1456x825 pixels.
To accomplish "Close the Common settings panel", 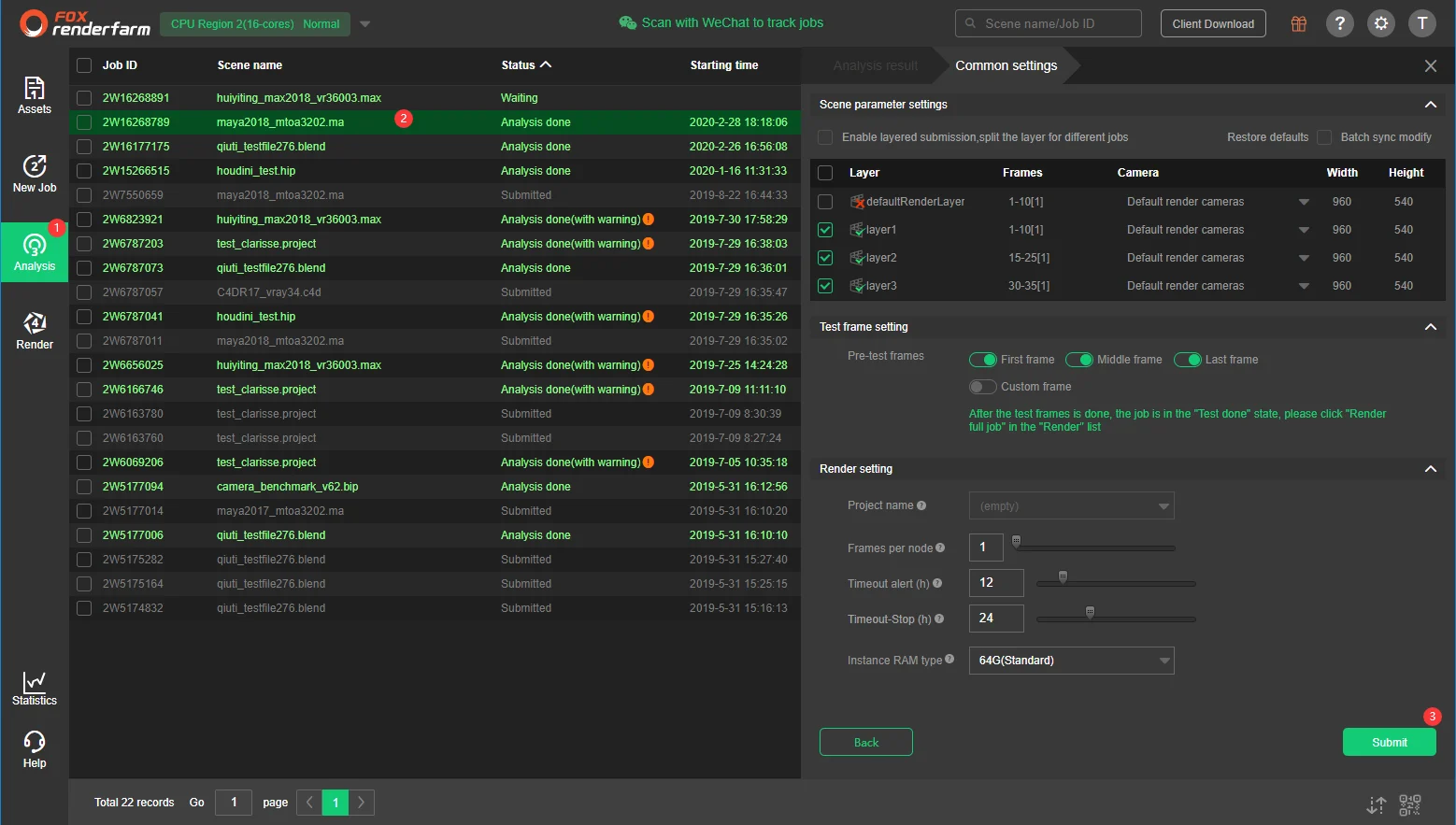I will coord(1431,65).
